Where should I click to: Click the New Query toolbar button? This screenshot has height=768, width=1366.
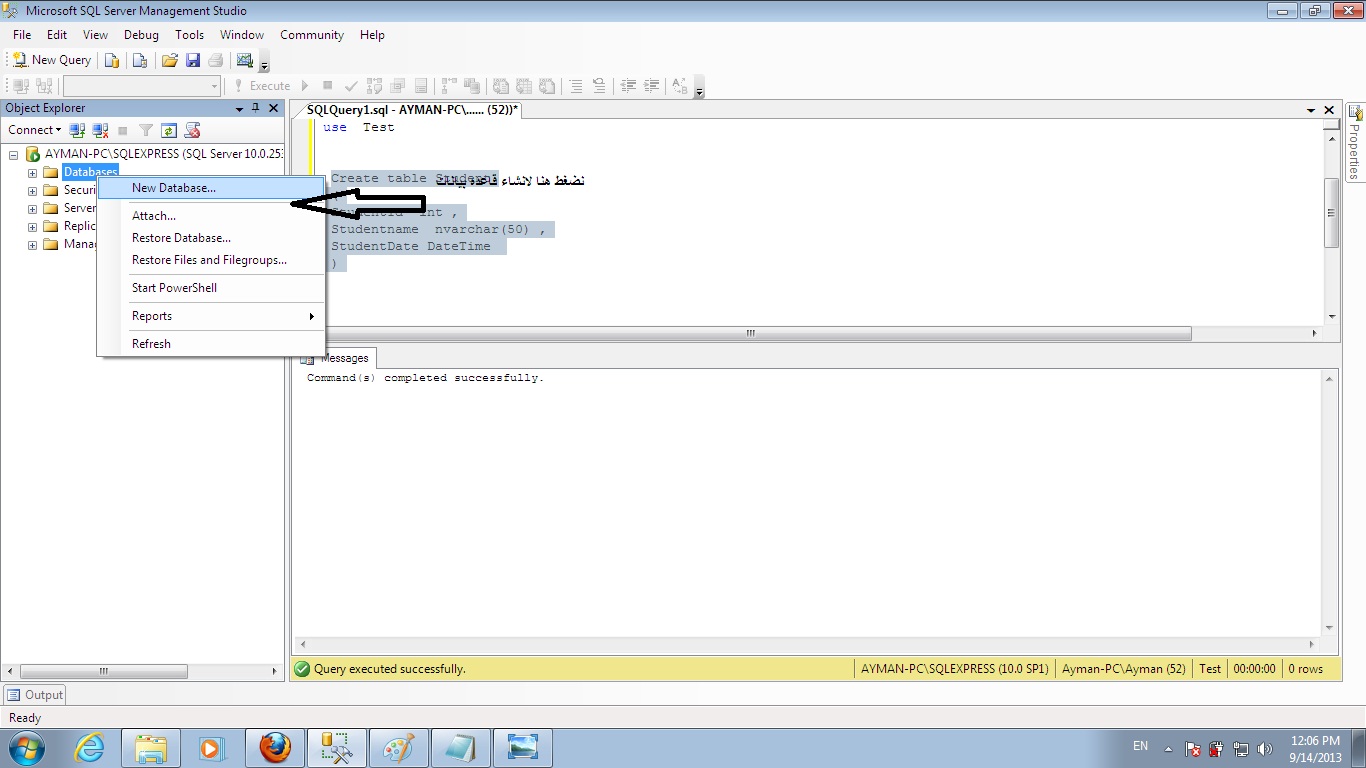pos(51,60)
